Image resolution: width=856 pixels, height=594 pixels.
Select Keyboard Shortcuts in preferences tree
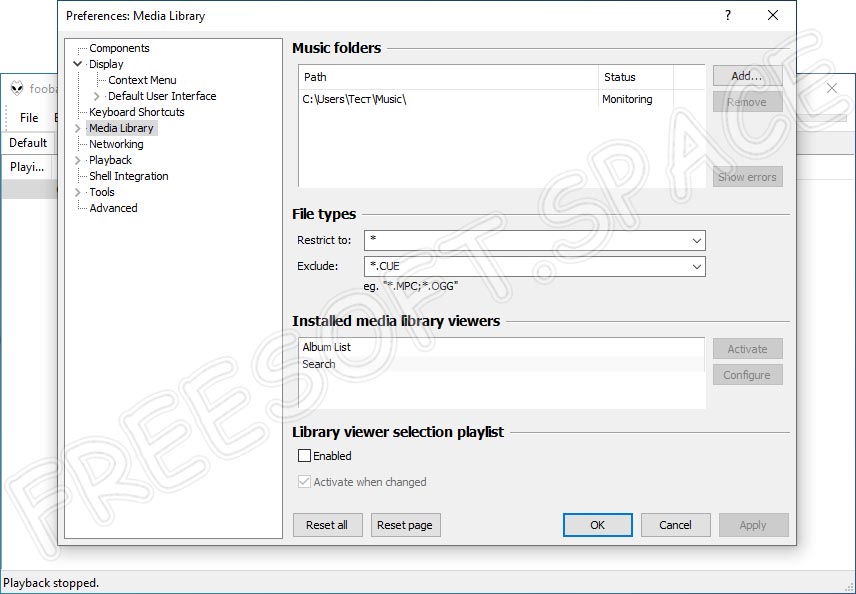[x=136, y=112]
